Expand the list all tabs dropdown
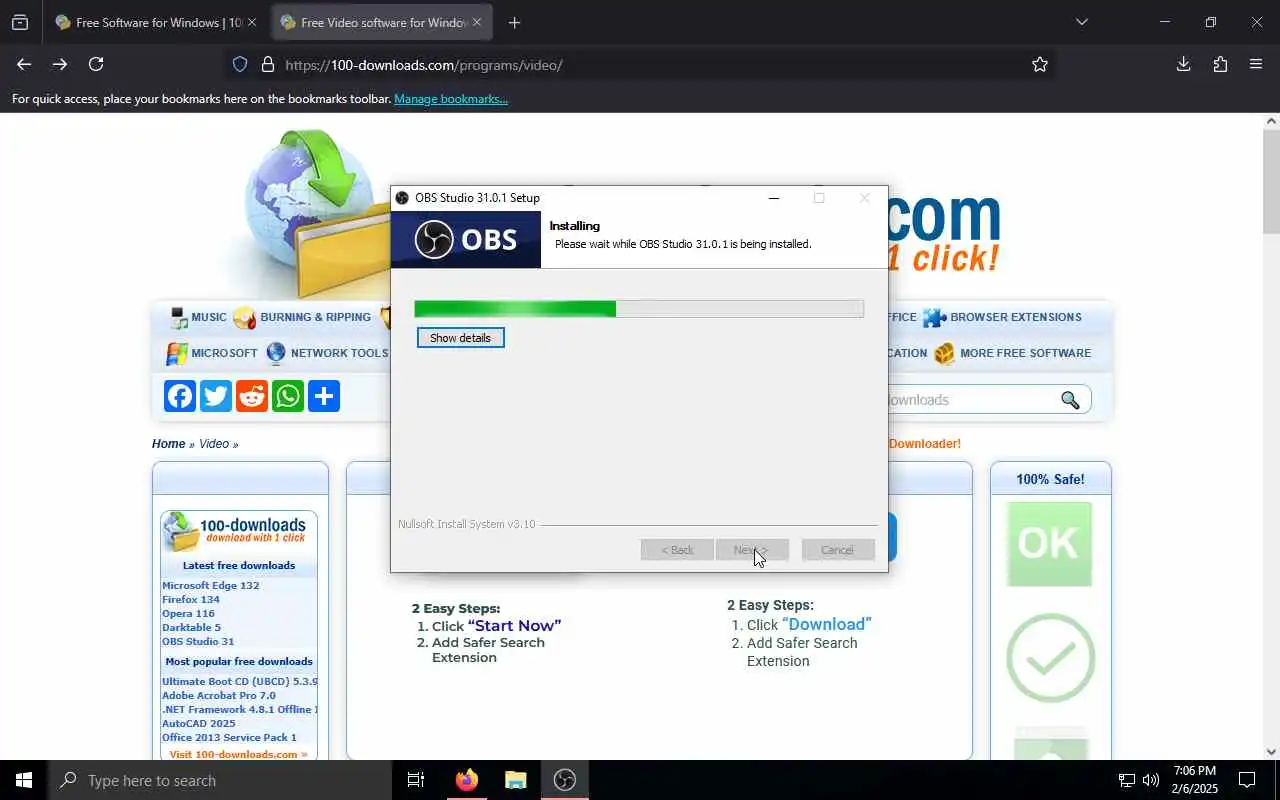Viewport: 1280px width, 800px height. 1081,22
